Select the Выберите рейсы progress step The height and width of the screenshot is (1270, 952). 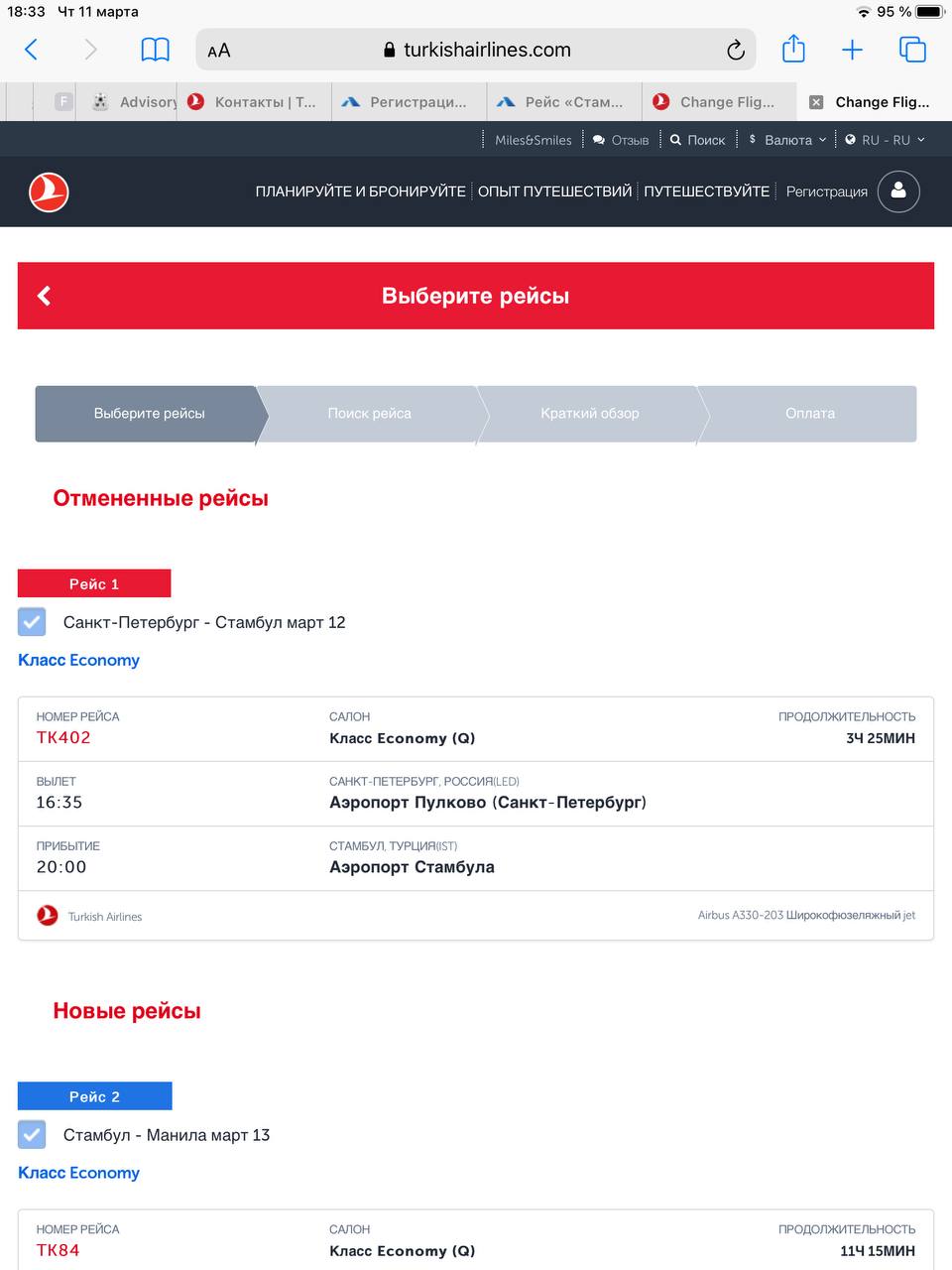click(149, 414)
